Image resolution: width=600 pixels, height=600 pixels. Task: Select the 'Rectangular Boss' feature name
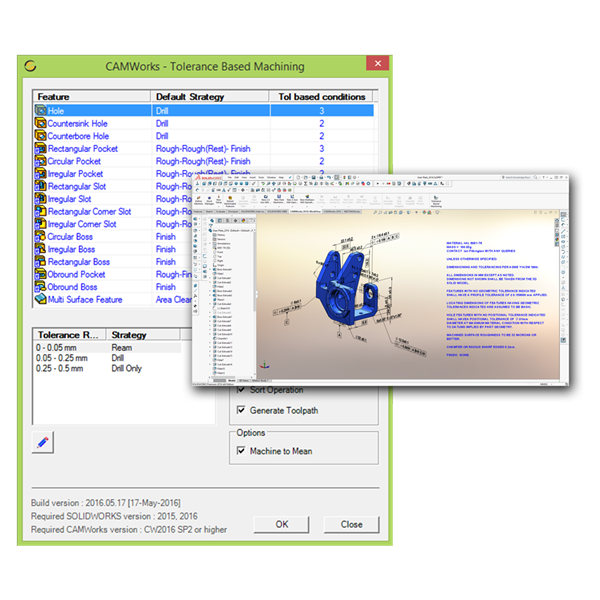[x=79, y=262]
